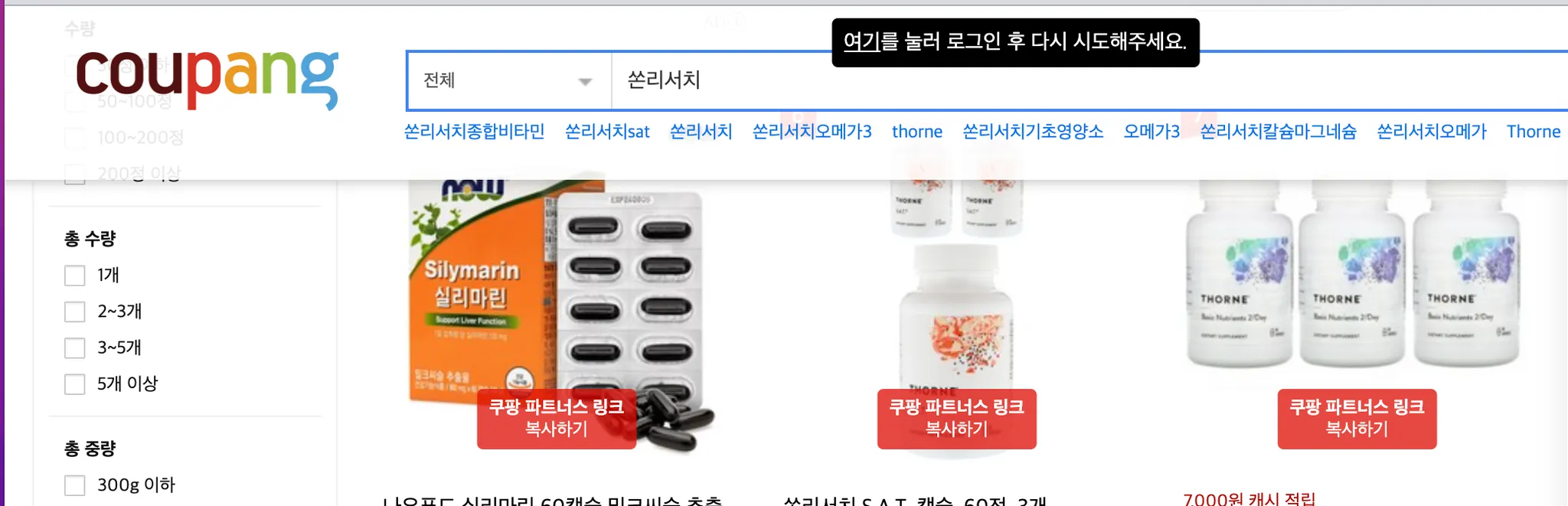This screenshot has width=1568, height=506.
Task: Click the lowercase thorne suggestion
Action: [x=916, y=132]
